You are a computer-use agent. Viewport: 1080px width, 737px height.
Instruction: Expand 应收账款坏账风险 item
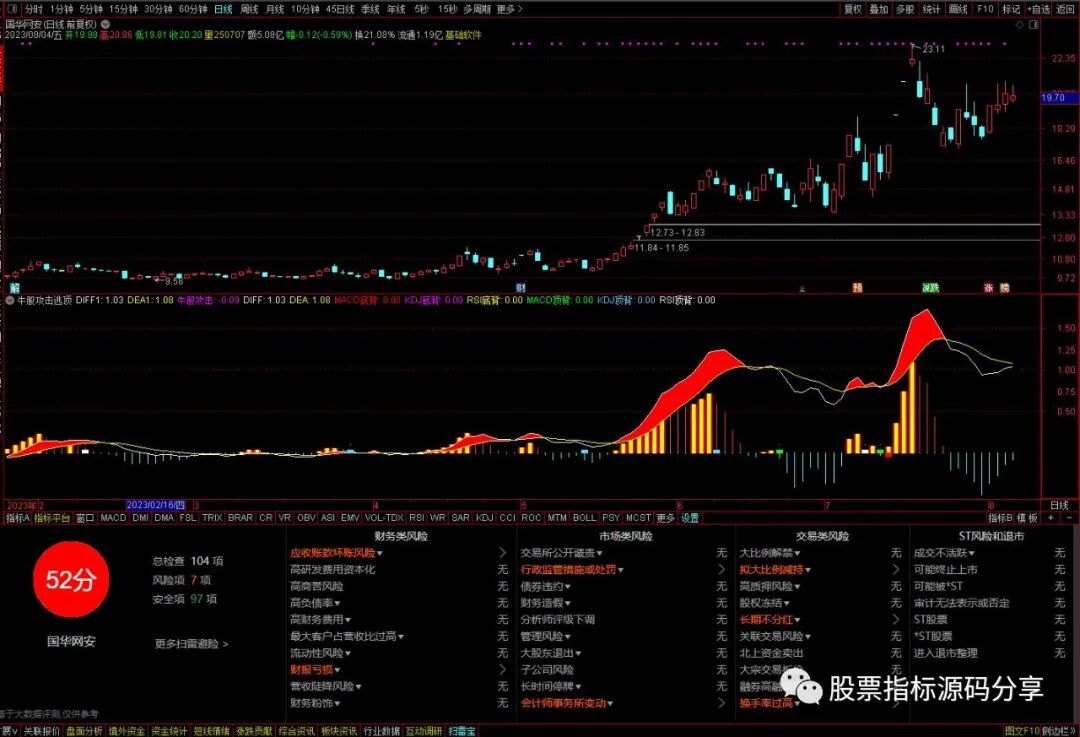click(336, 553)
